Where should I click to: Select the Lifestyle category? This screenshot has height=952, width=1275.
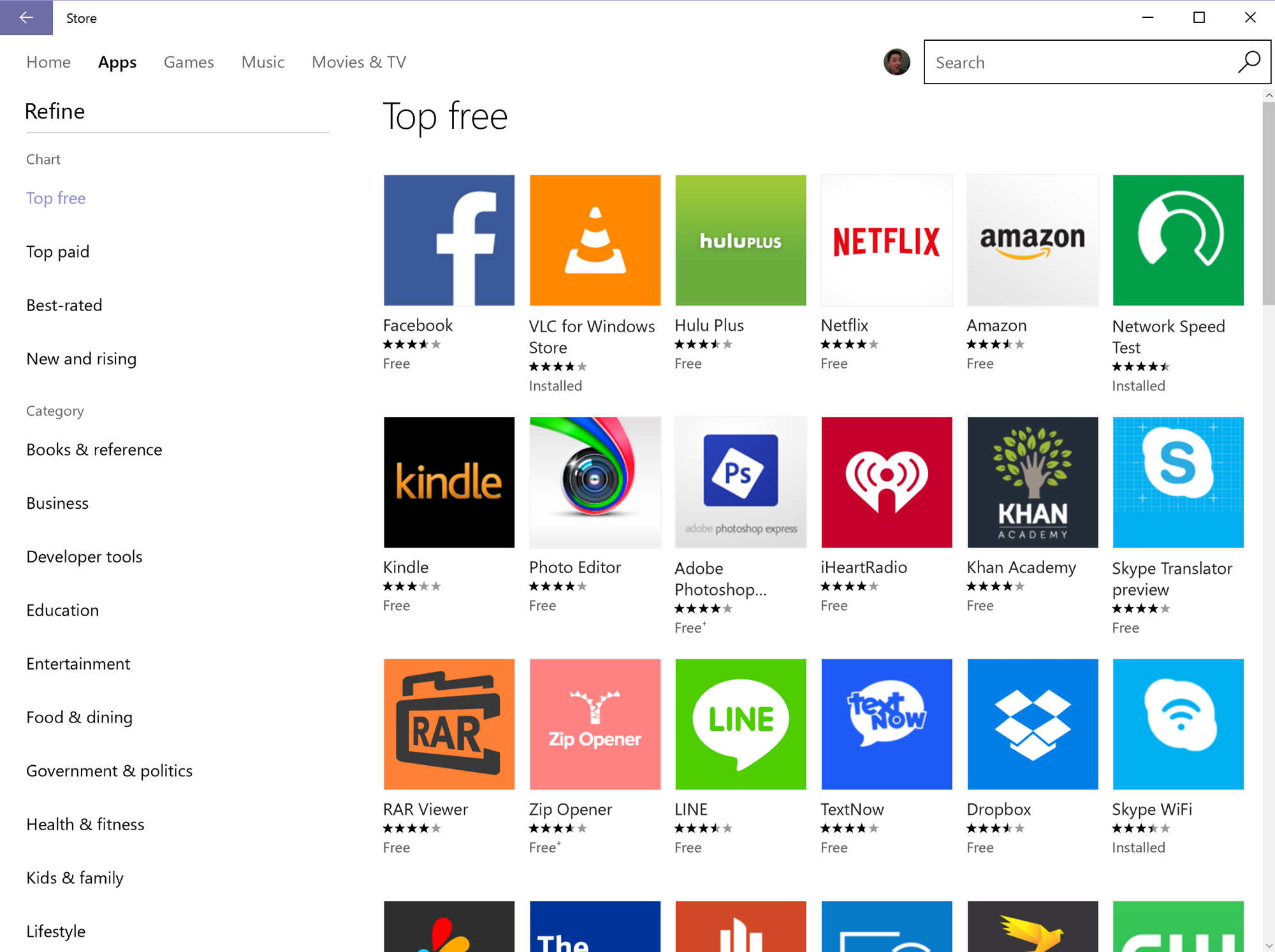click(56, 932)
